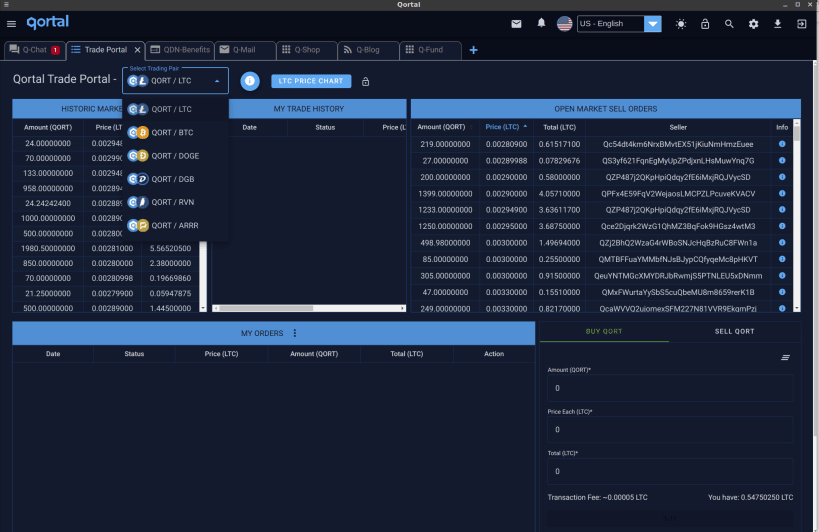The height and width of the screenshot is (532, 819).
Task: Click historic trades scrollbar down arrow
Action: point(203,309)
